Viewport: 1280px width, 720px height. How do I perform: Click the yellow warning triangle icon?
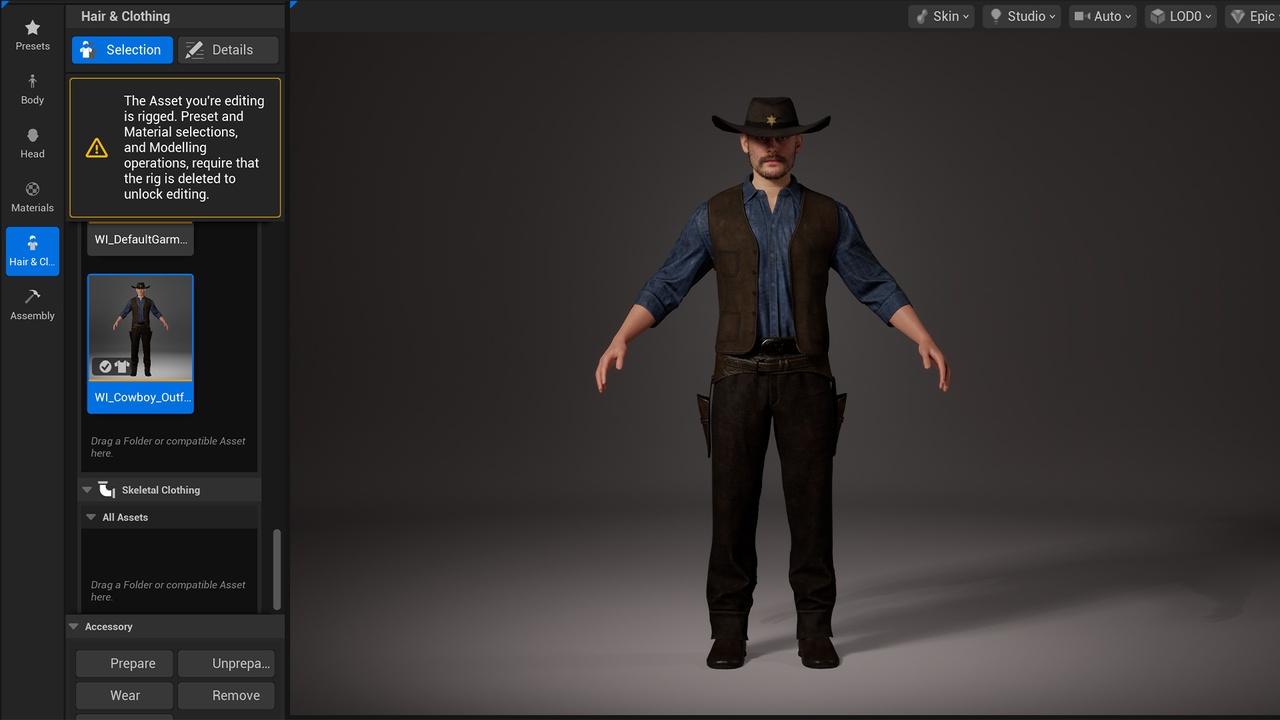click(96, 148)
